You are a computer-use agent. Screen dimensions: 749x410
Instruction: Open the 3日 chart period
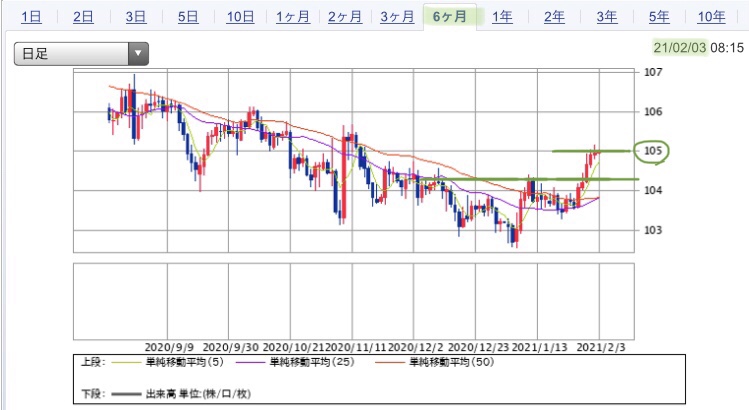pyautogui.click(x=136, y=17)
